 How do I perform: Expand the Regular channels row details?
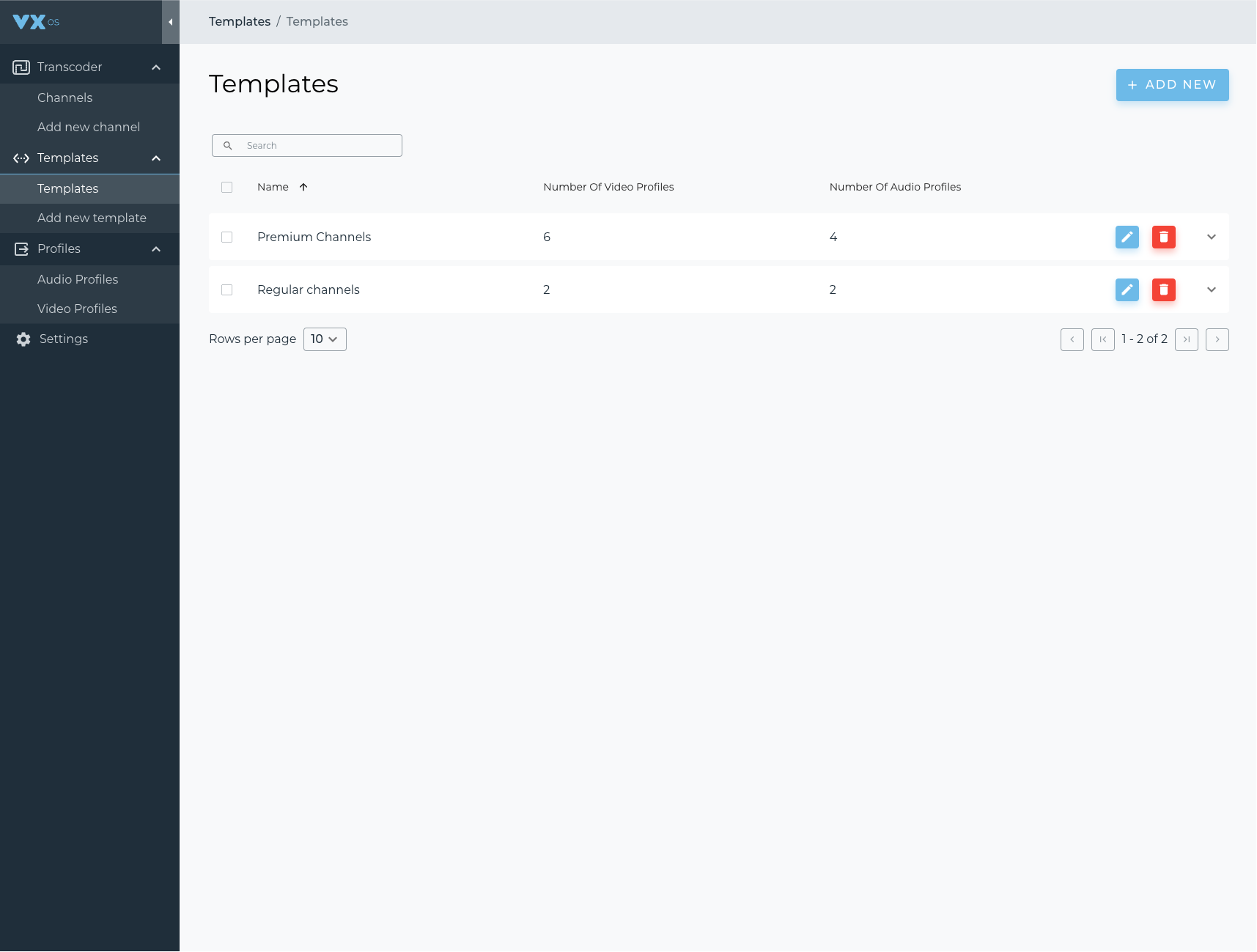[x=1212, y=290]
